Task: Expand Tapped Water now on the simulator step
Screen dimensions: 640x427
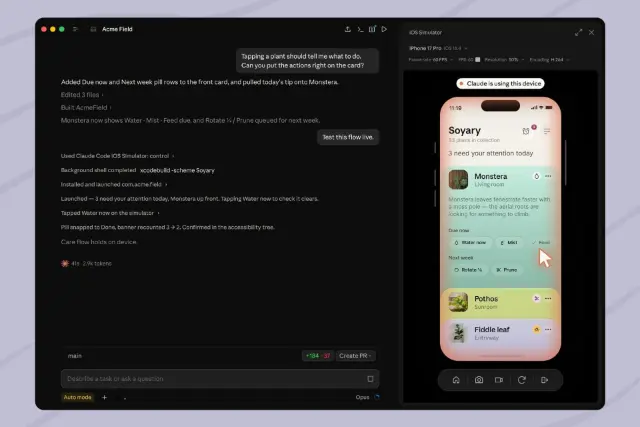Action: [x=110, y=213]
